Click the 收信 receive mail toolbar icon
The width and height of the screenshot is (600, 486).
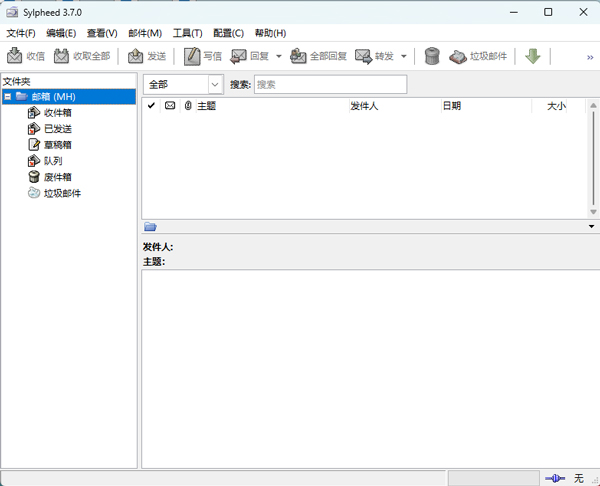(15, 56)
